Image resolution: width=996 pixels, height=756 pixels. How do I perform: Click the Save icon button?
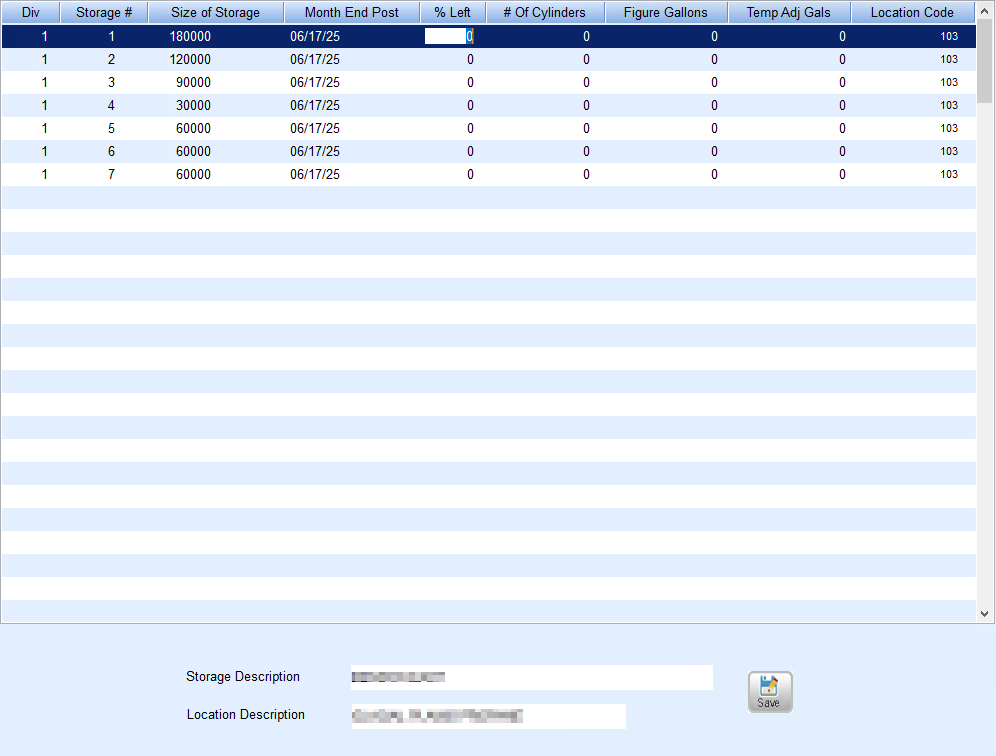(x=769, y=691)
